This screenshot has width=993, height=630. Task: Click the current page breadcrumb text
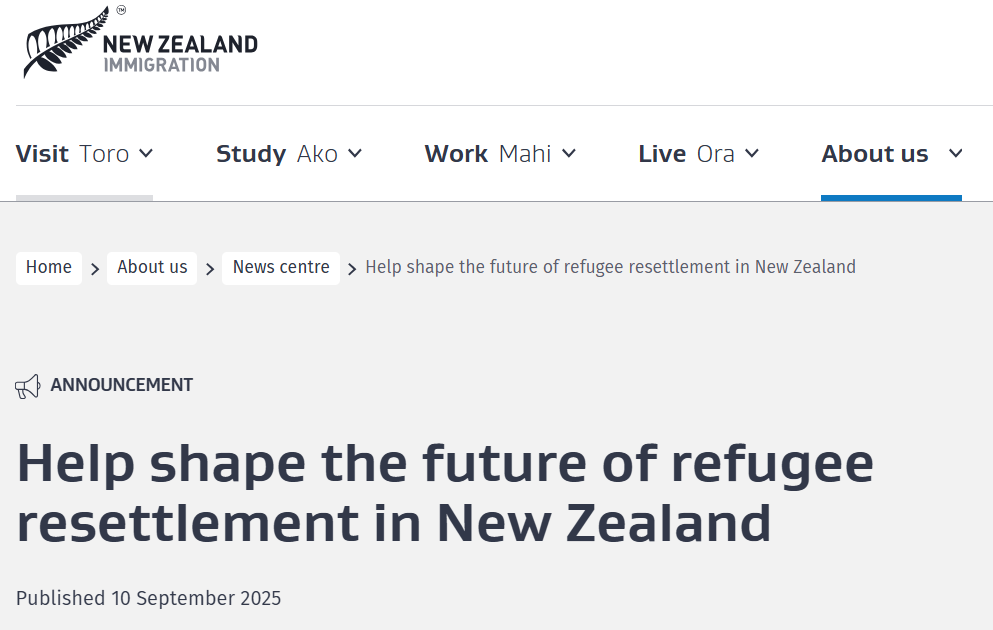click(610, 267)
